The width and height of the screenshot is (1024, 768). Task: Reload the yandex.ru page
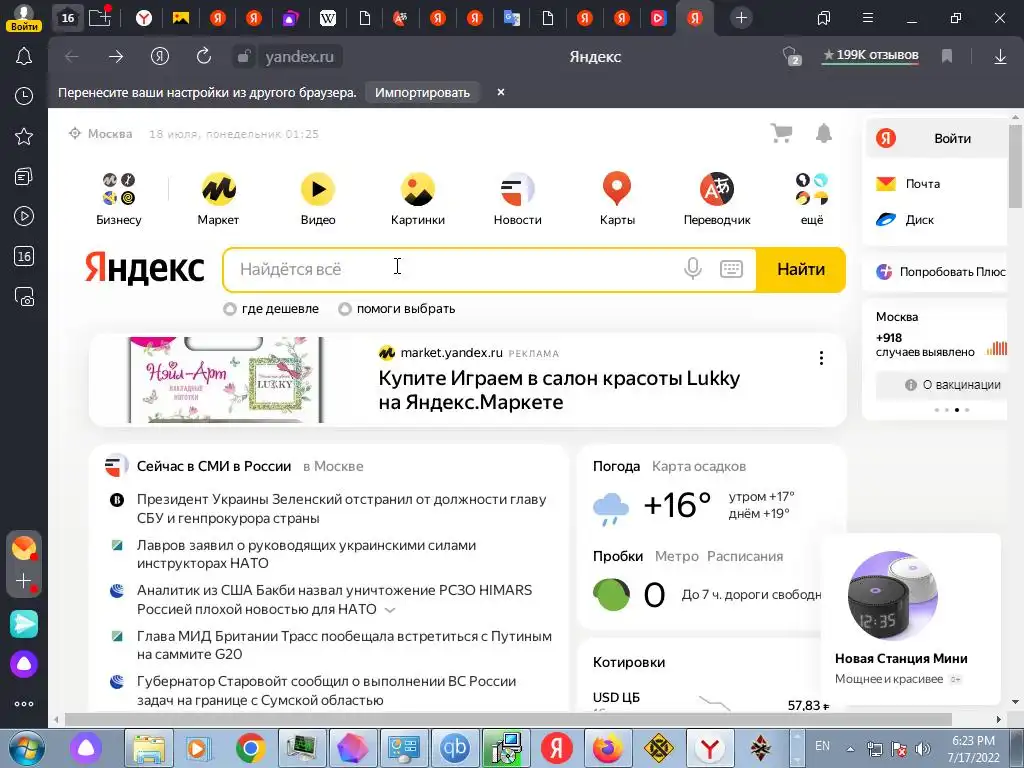pyautogui.click(x=204, y=57)
